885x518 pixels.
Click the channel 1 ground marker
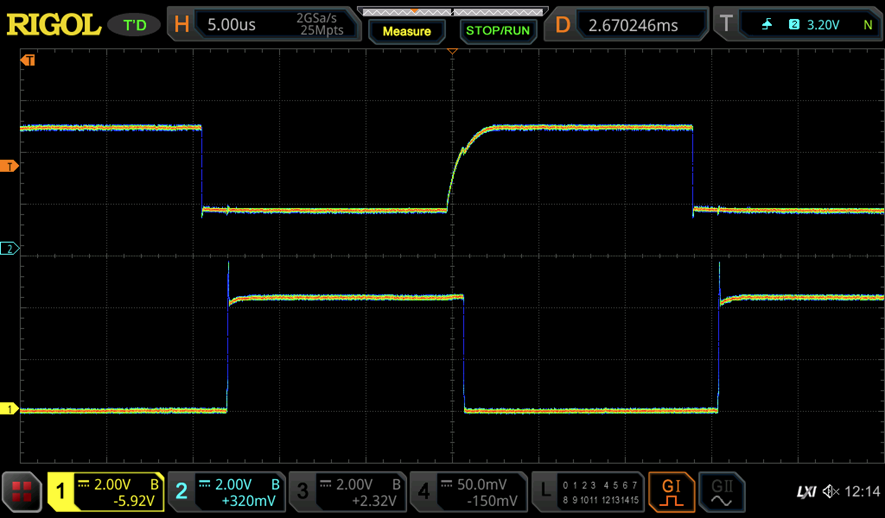(x=10, y=409)
